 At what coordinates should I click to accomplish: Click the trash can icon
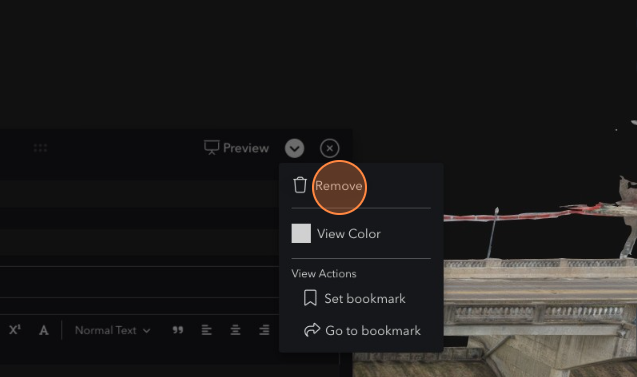300,185
